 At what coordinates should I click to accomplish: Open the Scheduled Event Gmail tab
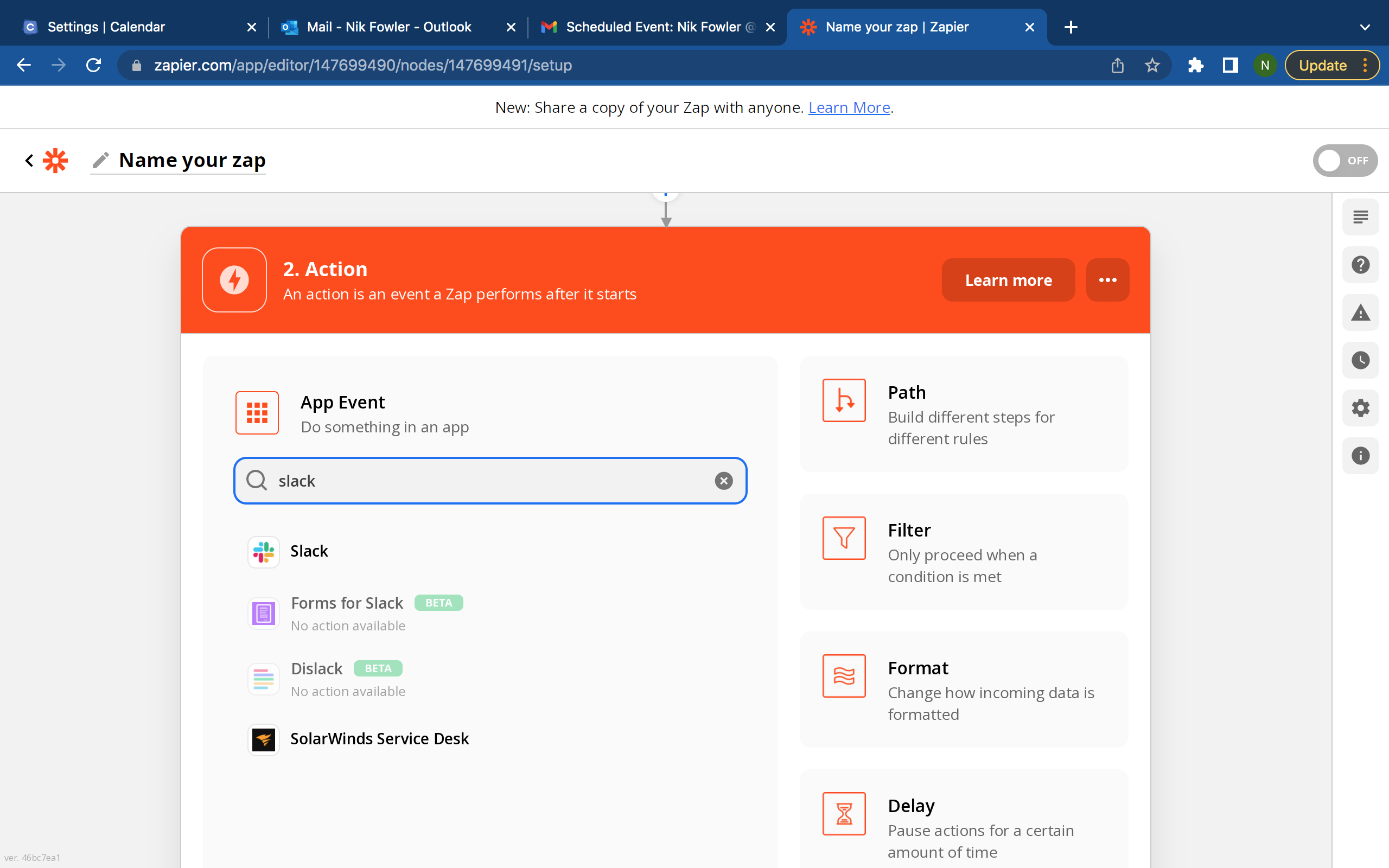[648, 27]
